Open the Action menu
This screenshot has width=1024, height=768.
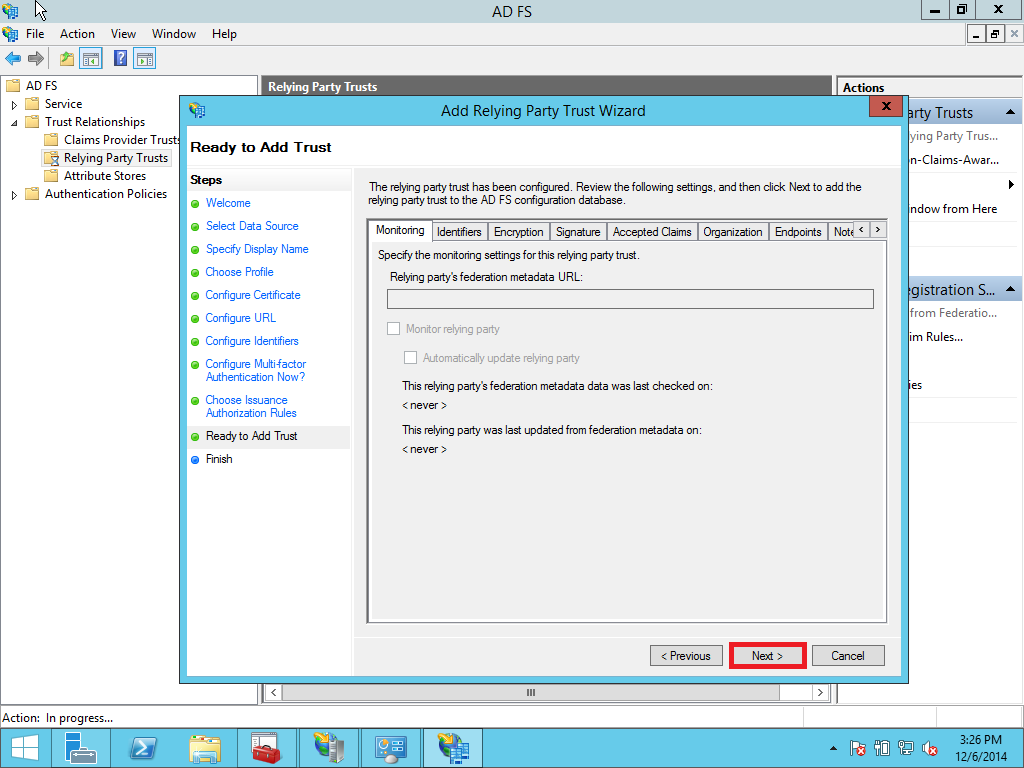[77, 34]
